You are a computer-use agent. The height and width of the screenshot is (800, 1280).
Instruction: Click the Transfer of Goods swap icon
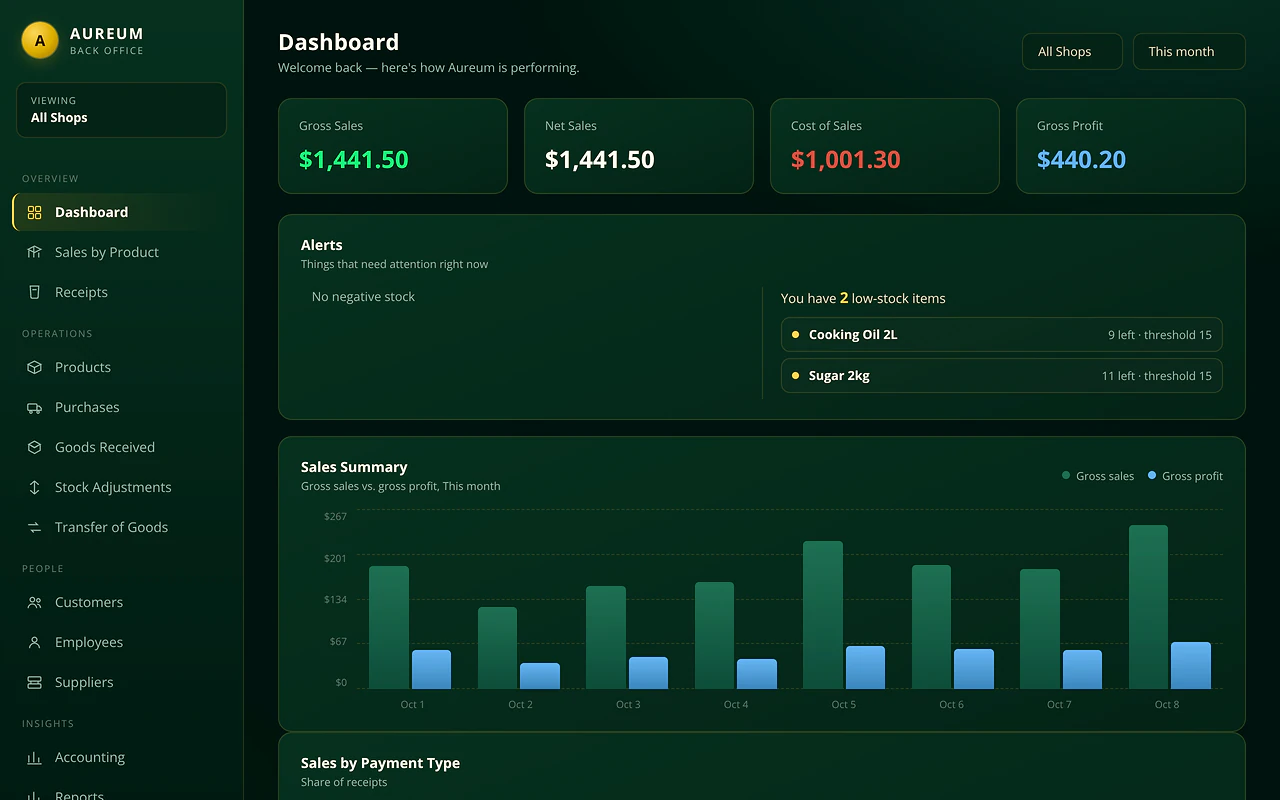click(34, 527)
